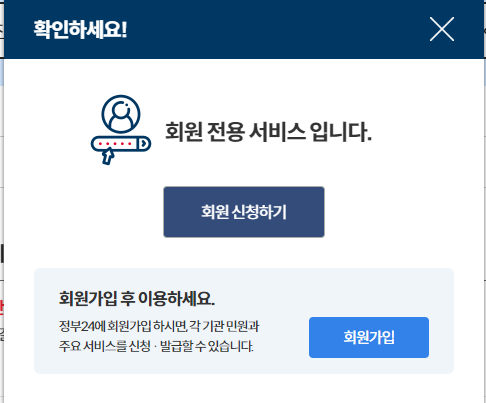Screen dimensions: 486x403
Task: Click the upward arrow cursor graphic
Action: (107, 156)
